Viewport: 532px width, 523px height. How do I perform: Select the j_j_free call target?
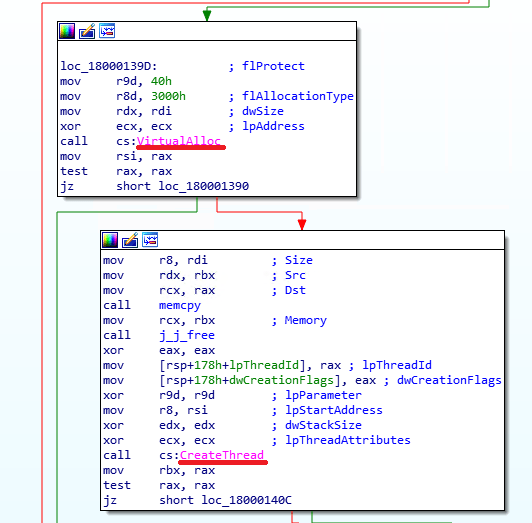point(187,335)
